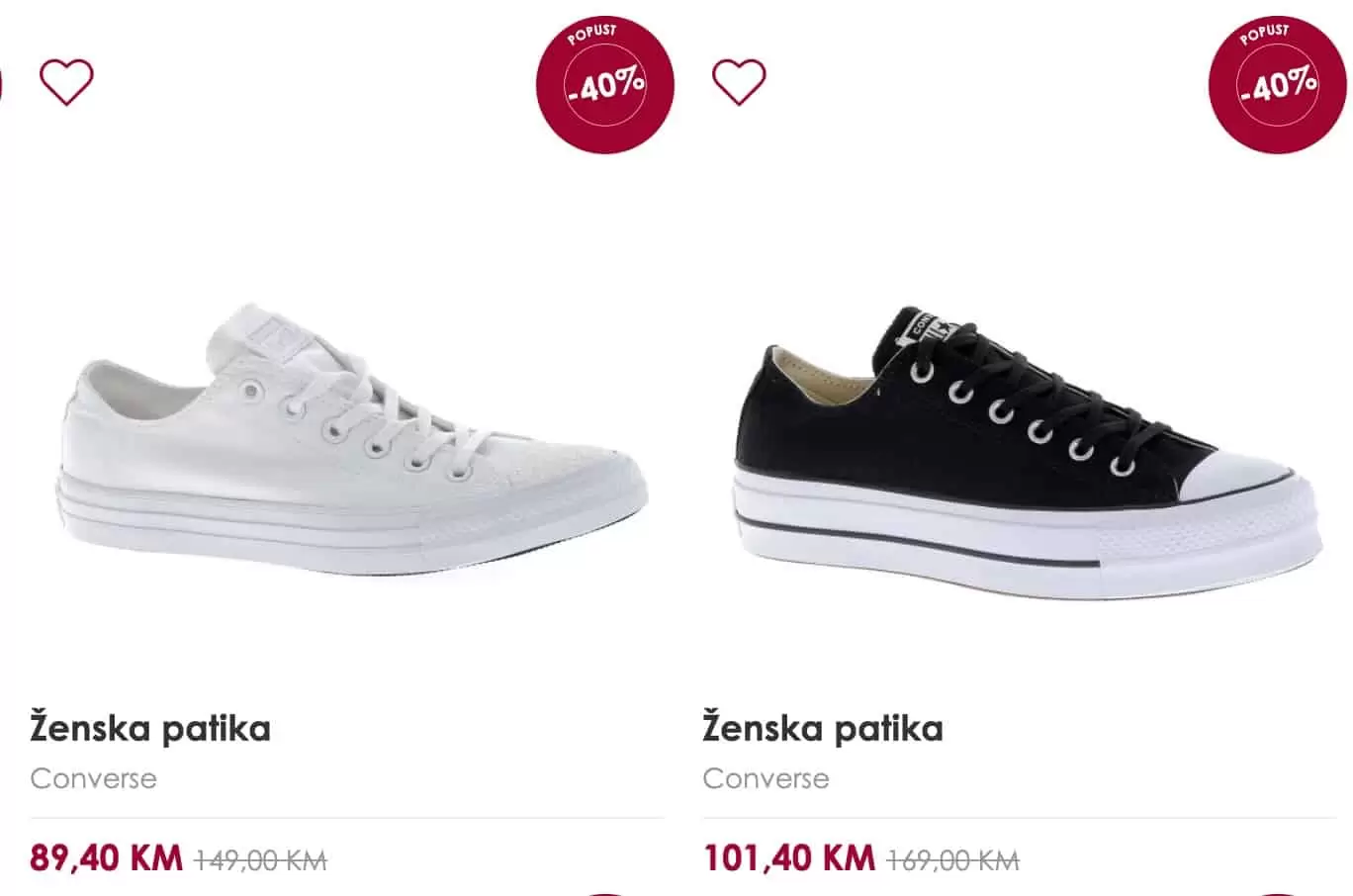Favorite the black Converse platform sneaker
Image resolution: width=1353 pixels, height=896 pixels.
click(x=739, y=82)
